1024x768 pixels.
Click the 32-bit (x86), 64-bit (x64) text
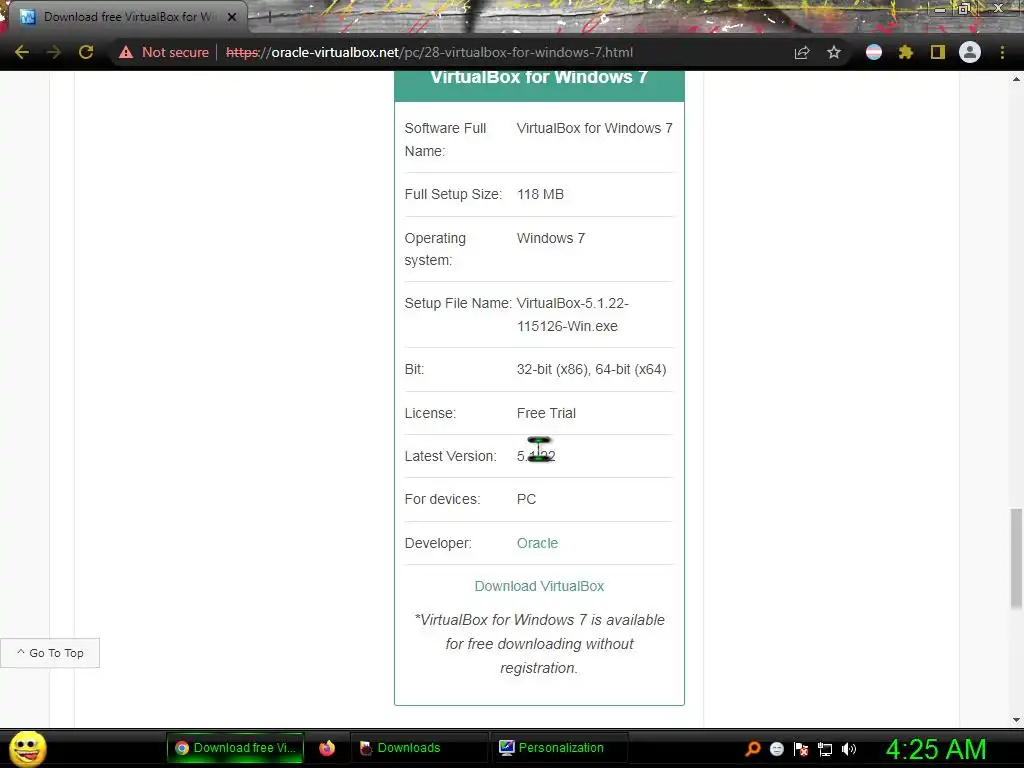pyautogui.click(x=591, y=369)
